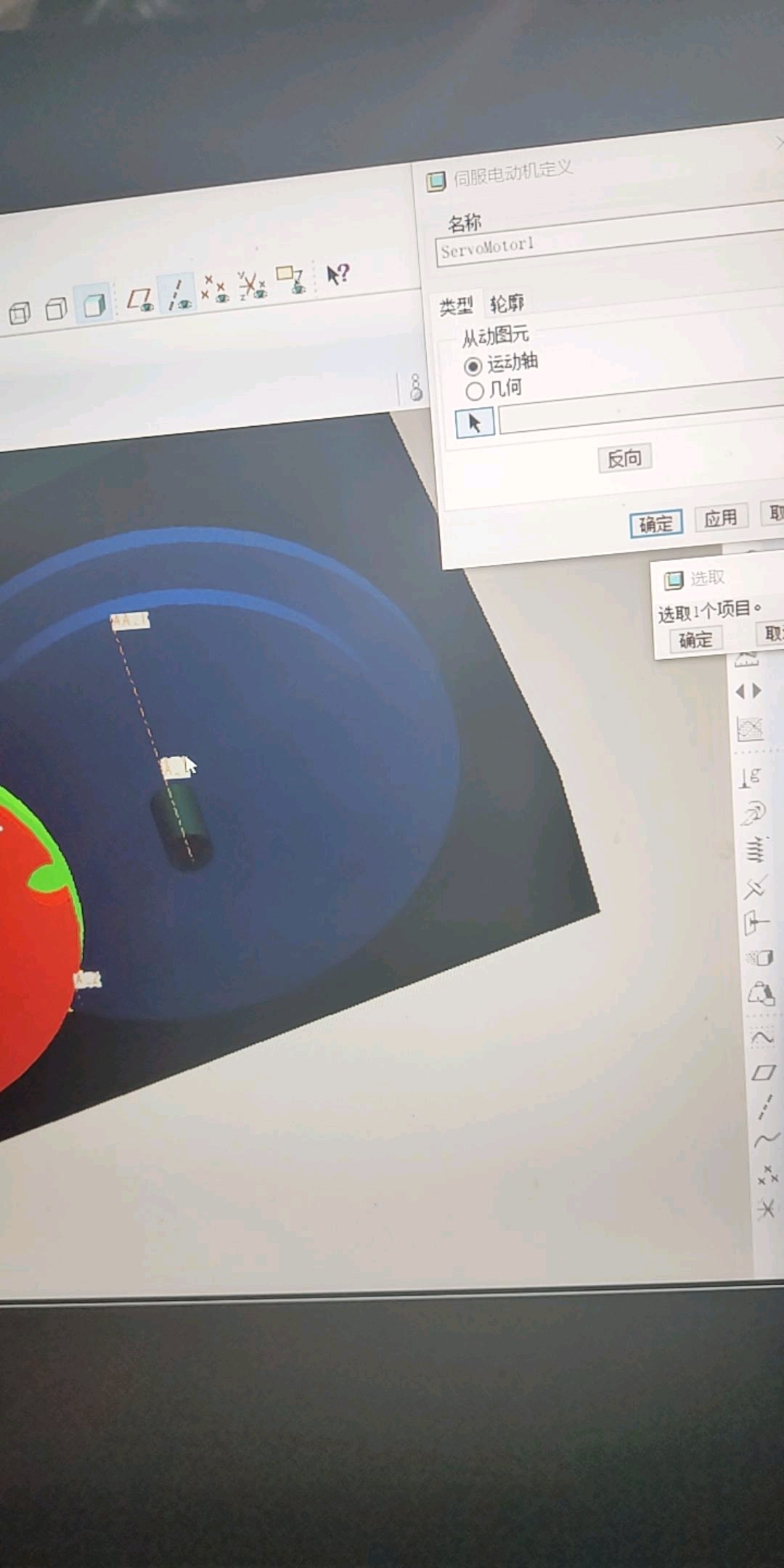Select the datum plane tool icon
Image resolution: width=784 pixels, height=1568 pixels.
(x=764, y=1073)
